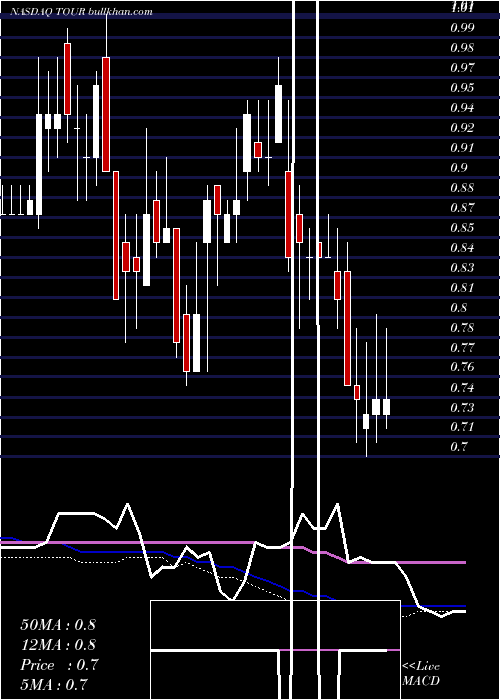Image resolution: width=500 pixels, height=700 pixels.
Task: Click the tallest red candle near 0.98
Action: click(x=106, y=114)
